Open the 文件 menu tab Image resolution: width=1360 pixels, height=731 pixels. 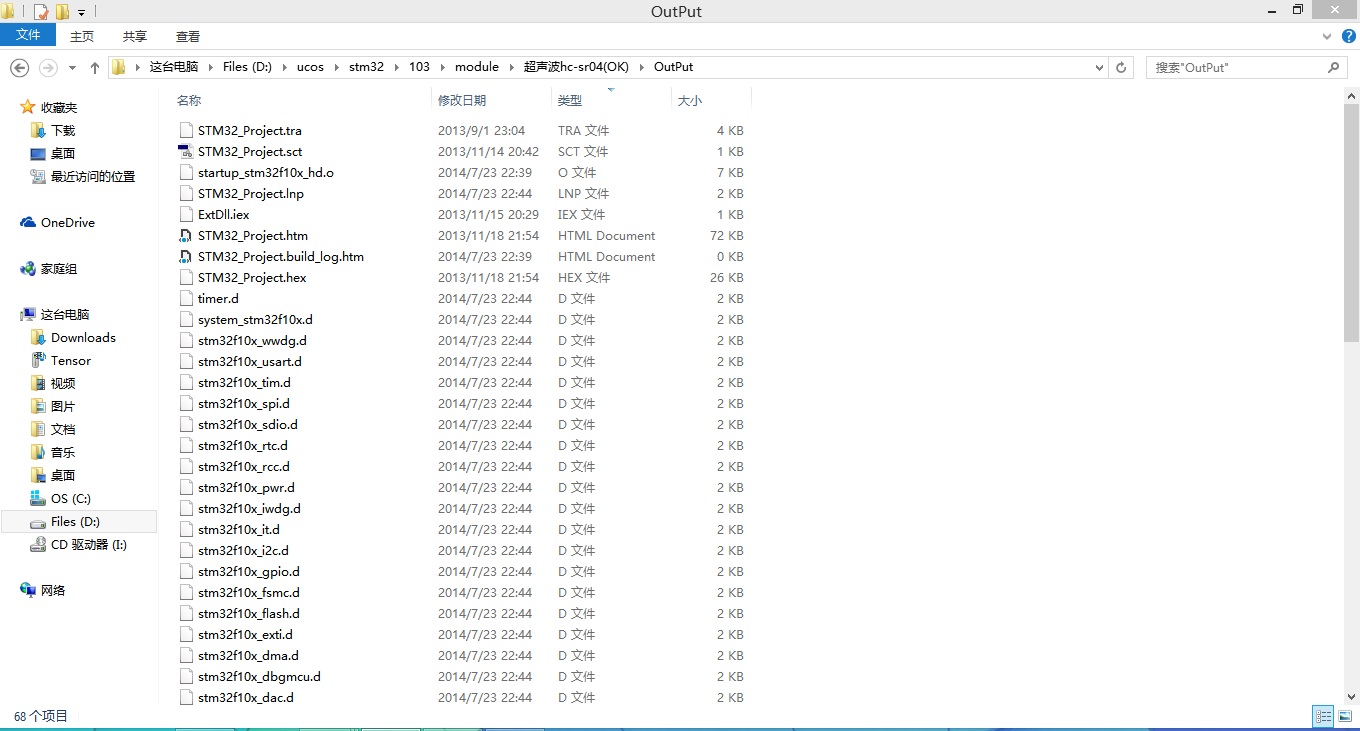tap(28, 35)
